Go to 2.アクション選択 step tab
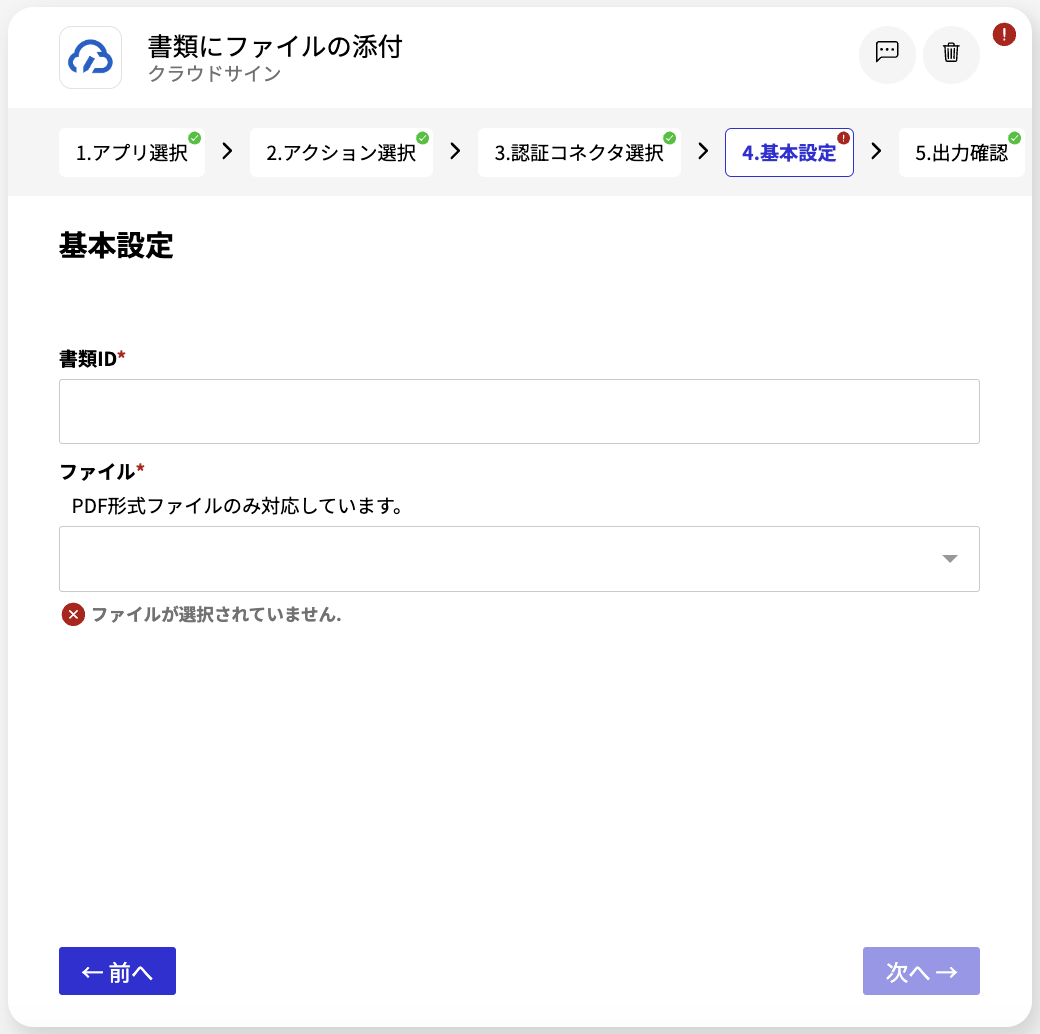This screenshot has width=1040, height=1034. tap(341, 153)
